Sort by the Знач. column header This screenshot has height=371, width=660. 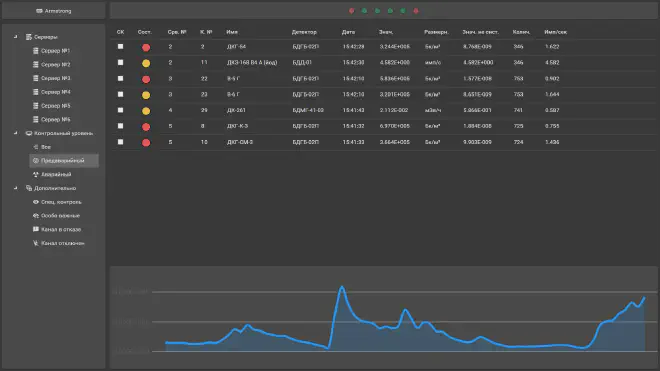(386, 32)
